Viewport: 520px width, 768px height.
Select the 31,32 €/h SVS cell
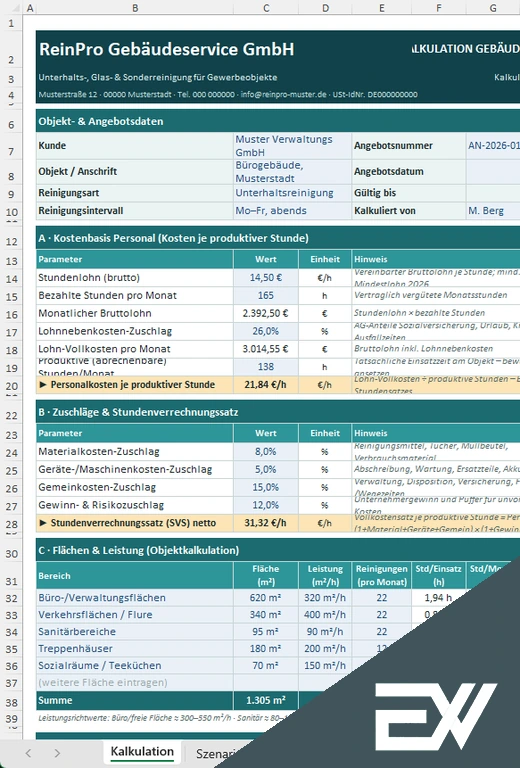point(266,523)
